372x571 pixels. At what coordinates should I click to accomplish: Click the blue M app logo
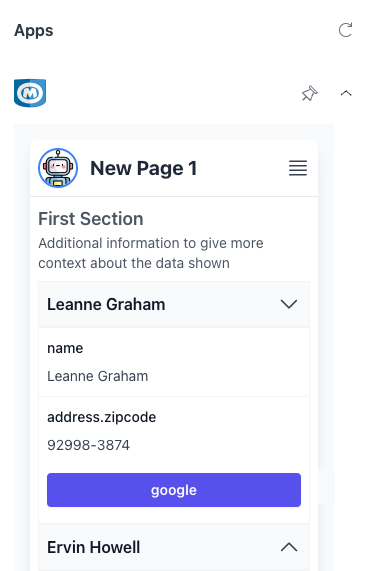coord(30,93)
